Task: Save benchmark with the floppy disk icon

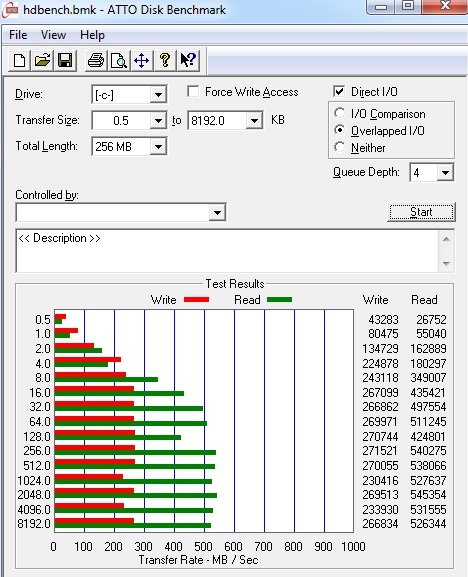Action: (x=65, y=60)
